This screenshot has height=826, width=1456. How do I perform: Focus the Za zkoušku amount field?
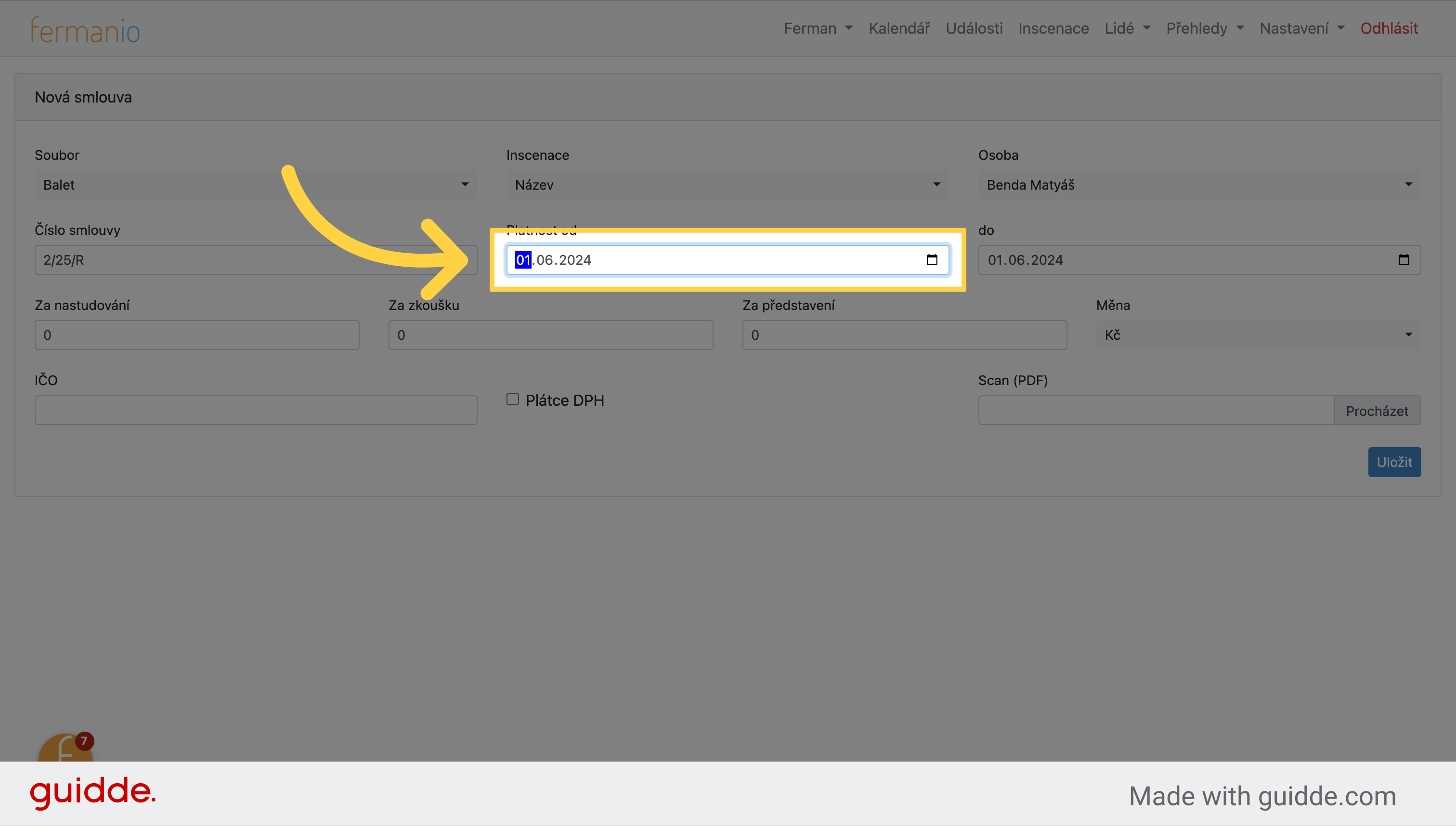click(x=550, y=336)
